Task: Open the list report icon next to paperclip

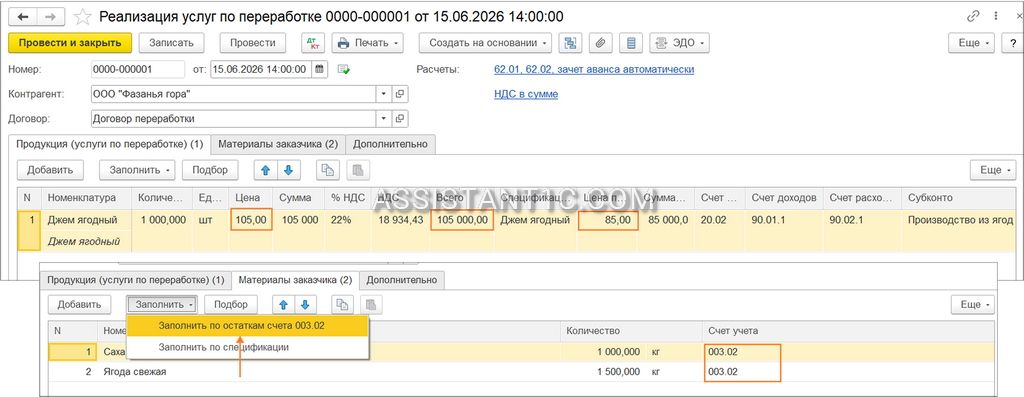Action: tap(631, 43)
